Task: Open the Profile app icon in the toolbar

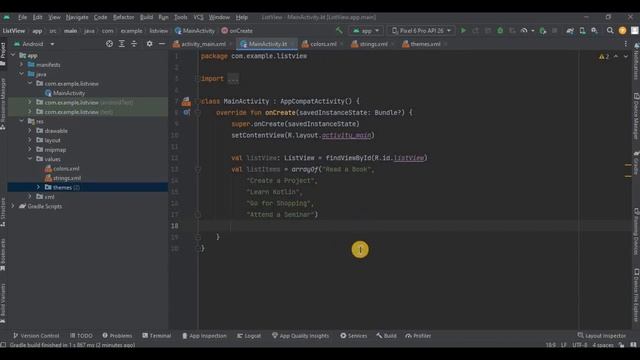Action: tap(524, 31)
